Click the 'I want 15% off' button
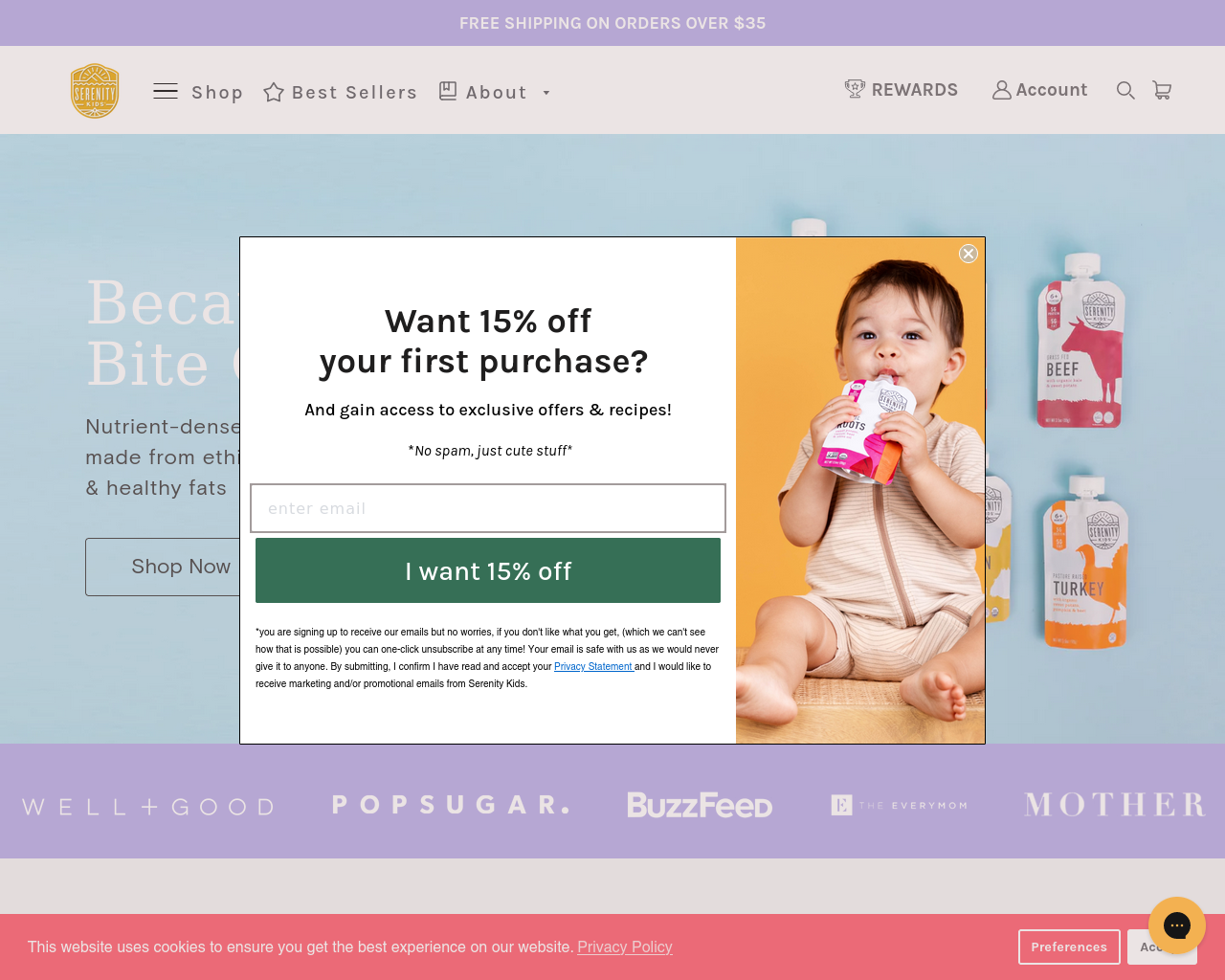The width and height of the screenshot is (1225, 980). [x=488, y=570]
